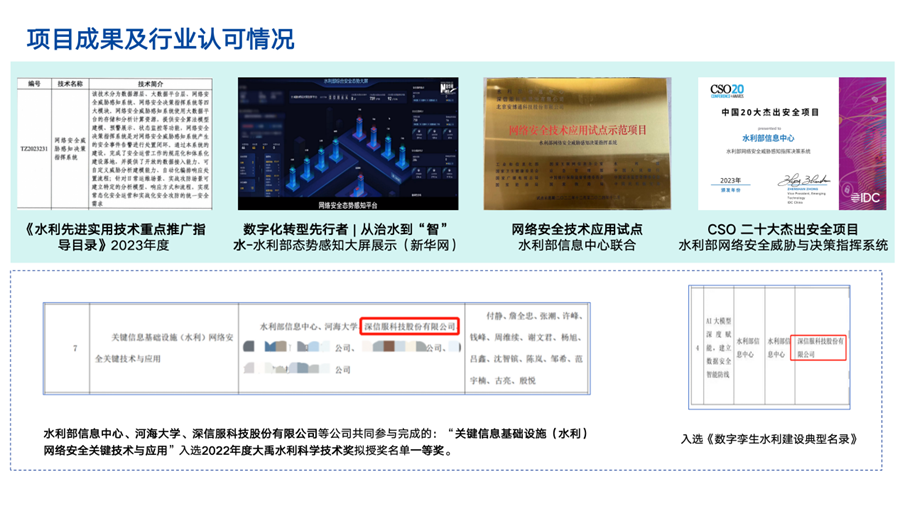Click the TZ2023231 code in the document table
This screenshot has height=506, width=900.
[x=36, y=146]
